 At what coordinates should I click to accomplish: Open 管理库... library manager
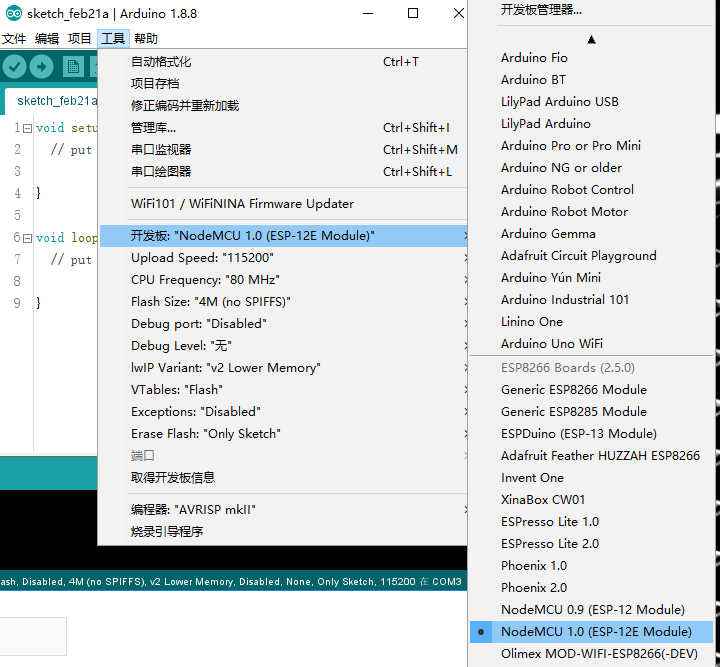283,128
